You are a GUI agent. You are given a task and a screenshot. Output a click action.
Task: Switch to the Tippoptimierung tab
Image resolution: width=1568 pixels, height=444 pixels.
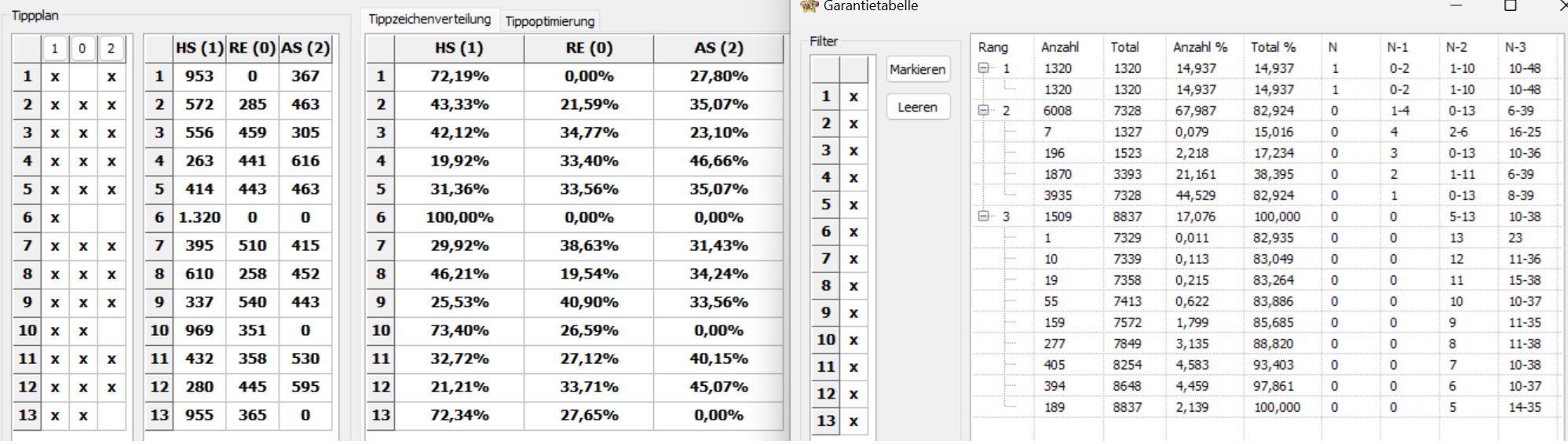click(x=550, y=21)
